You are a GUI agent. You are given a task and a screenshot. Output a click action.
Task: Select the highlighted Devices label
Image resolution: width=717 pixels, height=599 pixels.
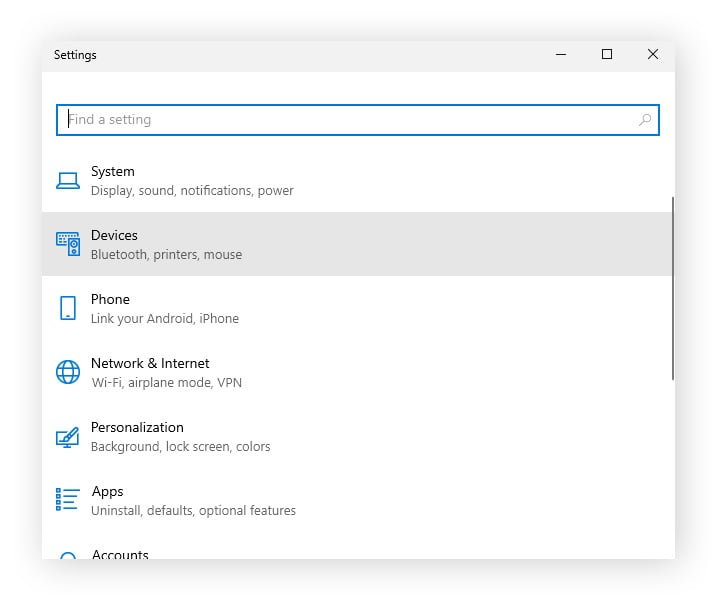point(114,235)
